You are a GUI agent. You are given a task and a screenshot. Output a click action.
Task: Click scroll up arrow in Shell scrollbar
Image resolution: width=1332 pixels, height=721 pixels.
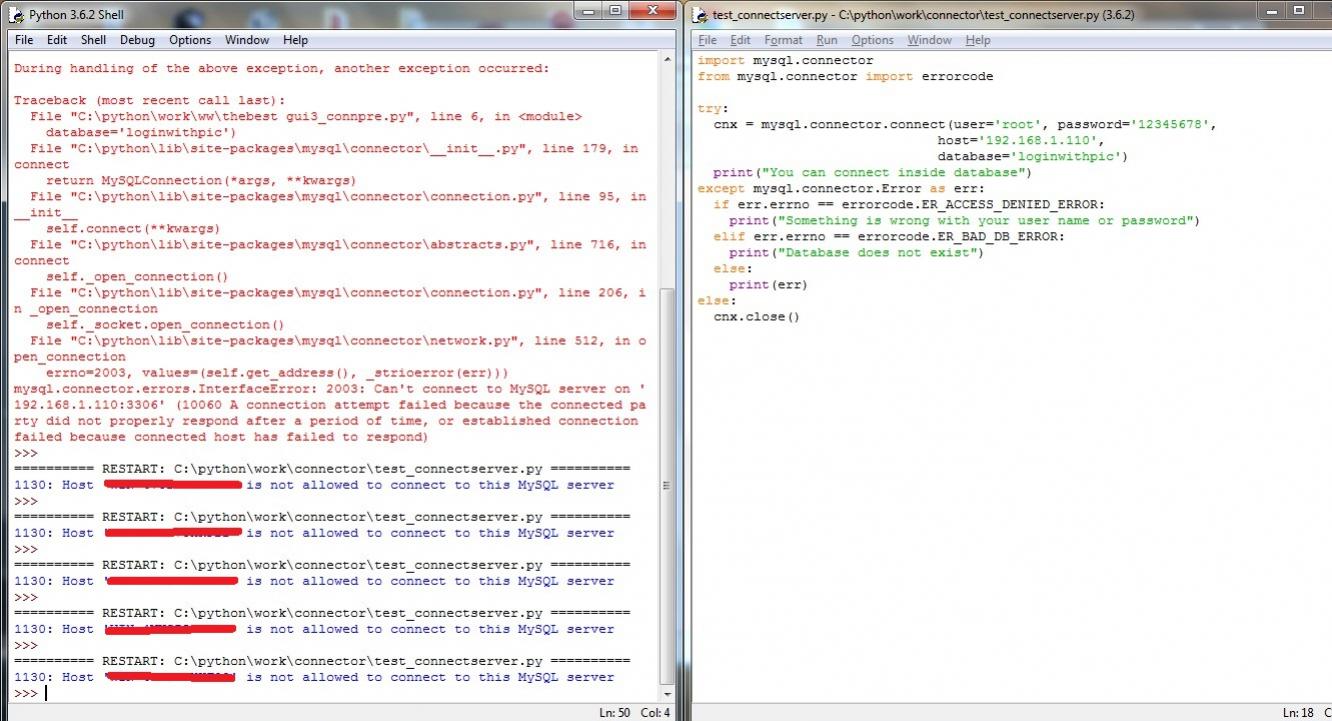click(669, 60)
